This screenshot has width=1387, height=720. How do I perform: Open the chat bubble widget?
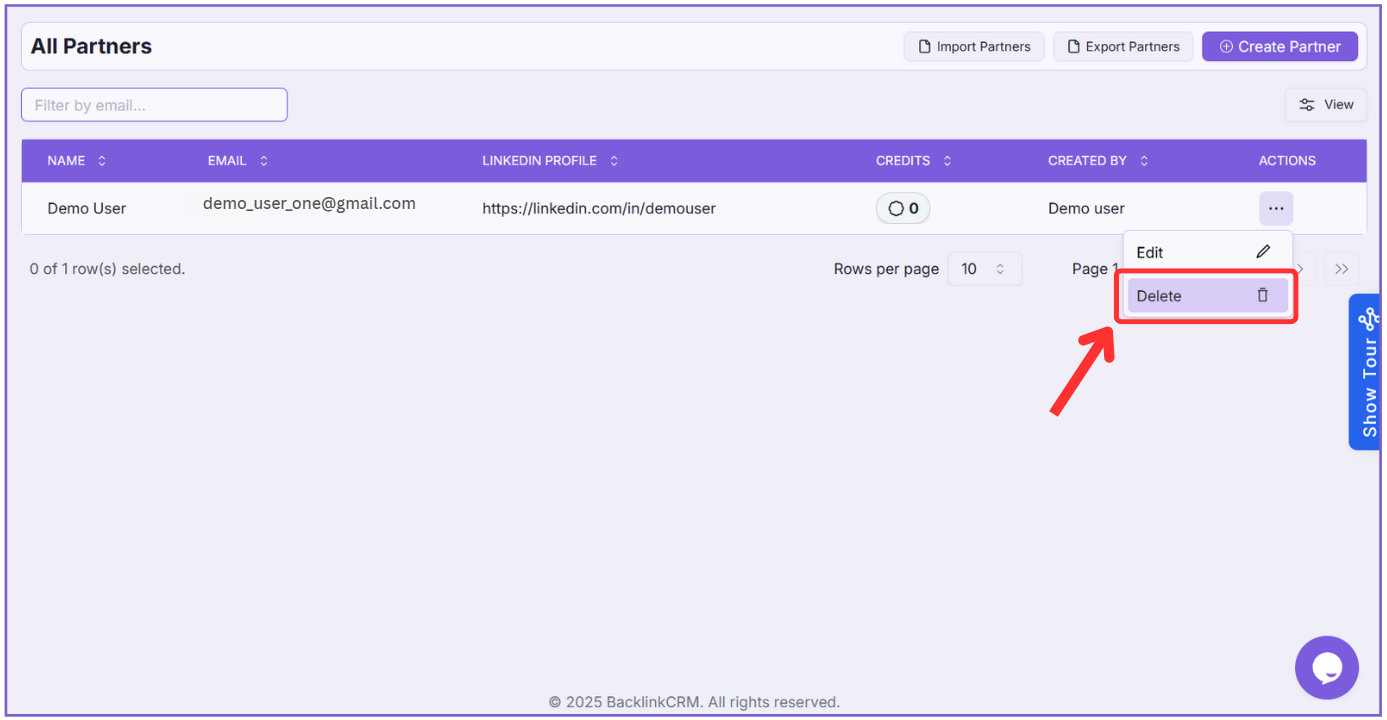(x=1326, y=667)
